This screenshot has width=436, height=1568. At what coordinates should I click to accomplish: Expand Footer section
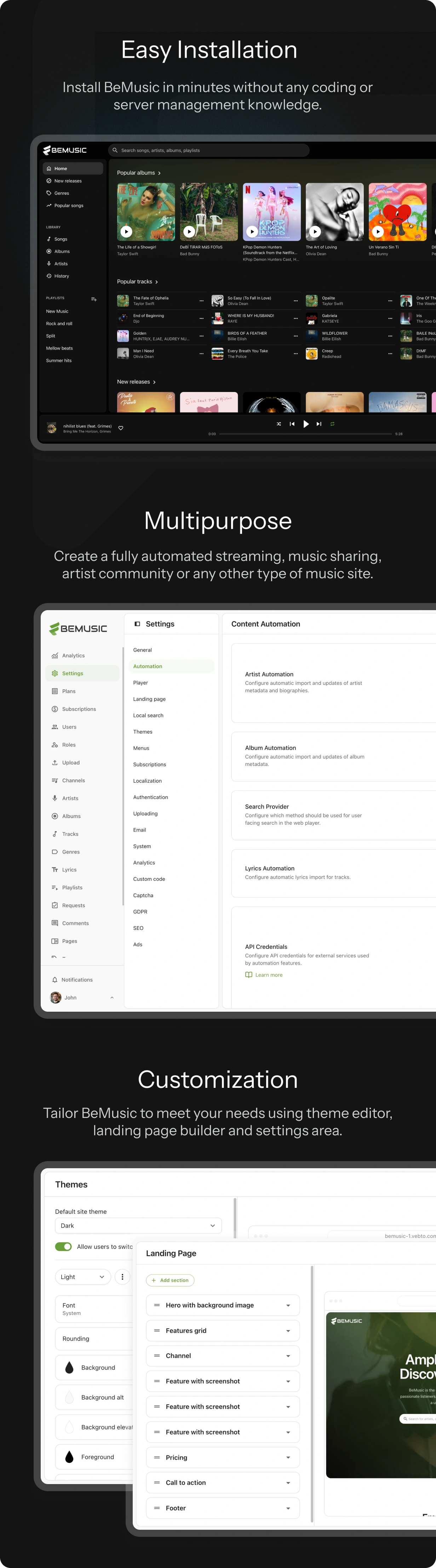click(288, 1509)
